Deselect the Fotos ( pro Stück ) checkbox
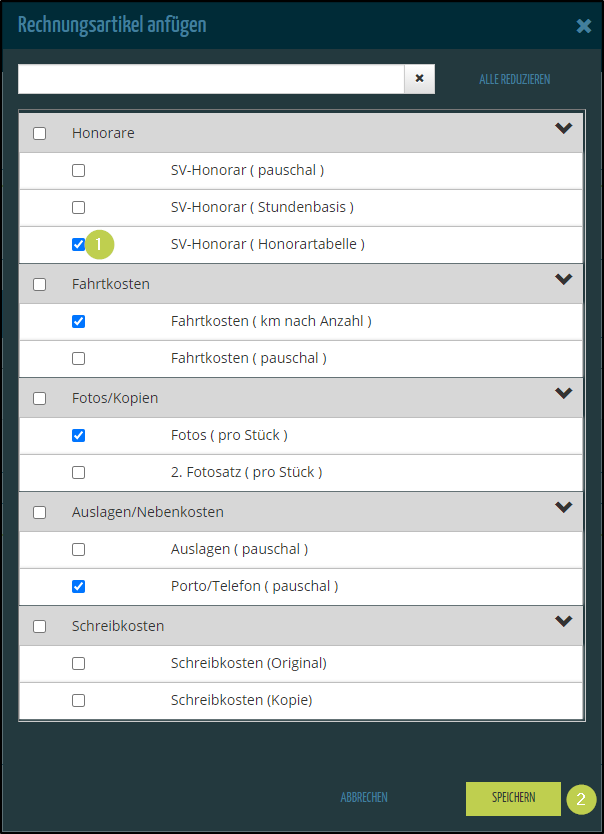Viewport: 604px width, 834px height. coord(79,435)
